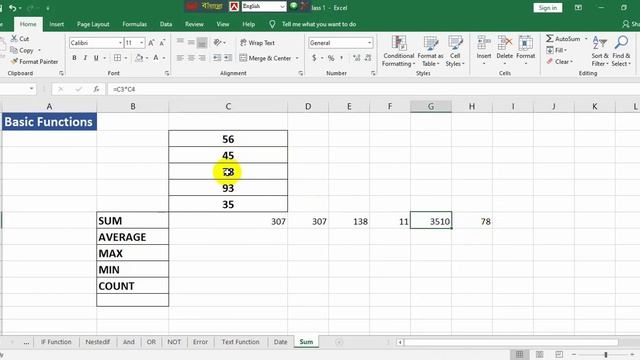Toggle Italic formatting
Screen dimensions: 640x360
pos(85,58)
